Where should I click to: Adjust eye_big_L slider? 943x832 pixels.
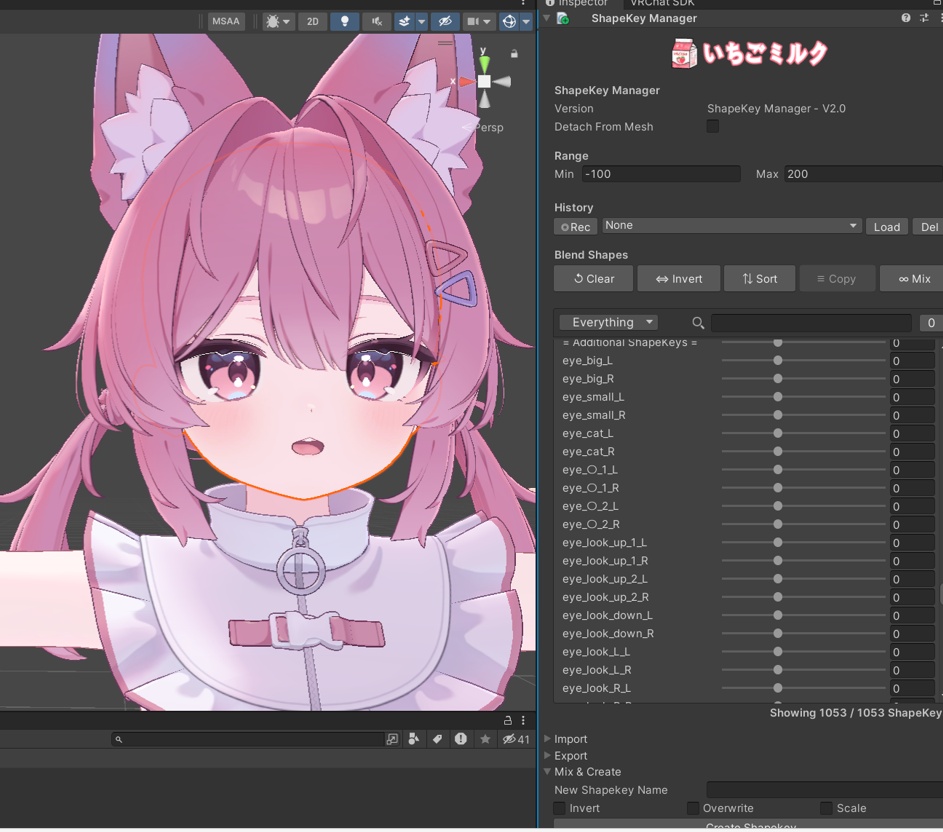tap(803, 360)
